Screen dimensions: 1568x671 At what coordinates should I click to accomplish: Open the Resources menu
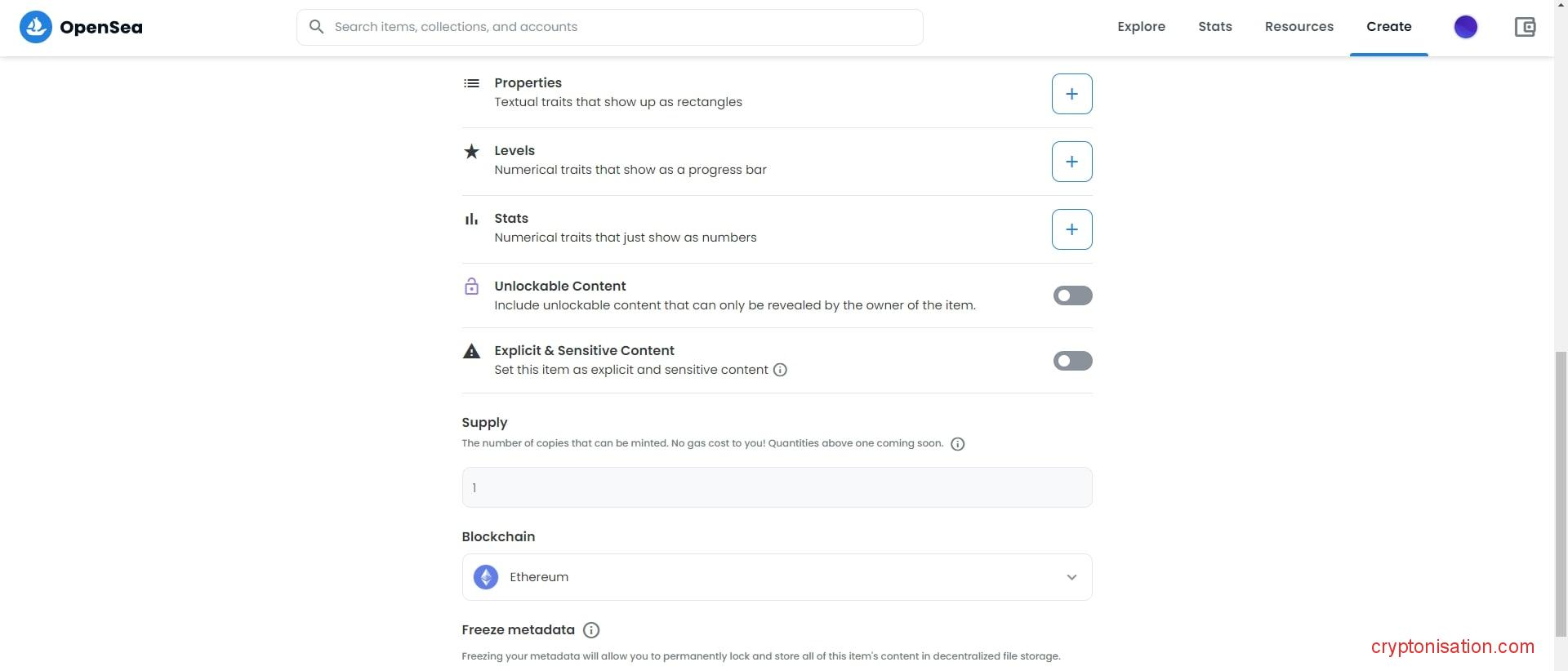1298,27
